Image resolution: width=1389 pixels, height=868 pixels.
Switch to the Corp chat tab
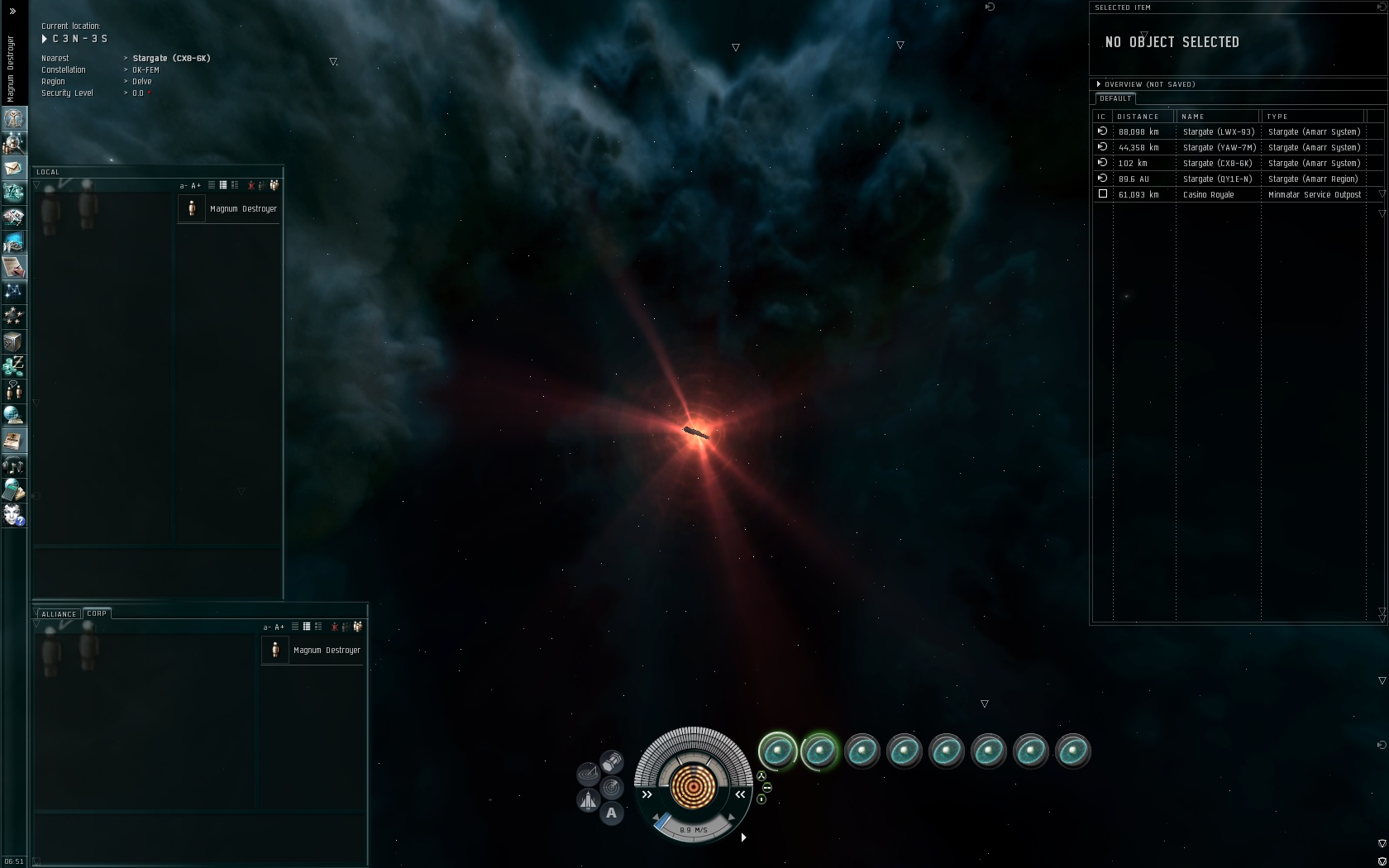[97, 613]
